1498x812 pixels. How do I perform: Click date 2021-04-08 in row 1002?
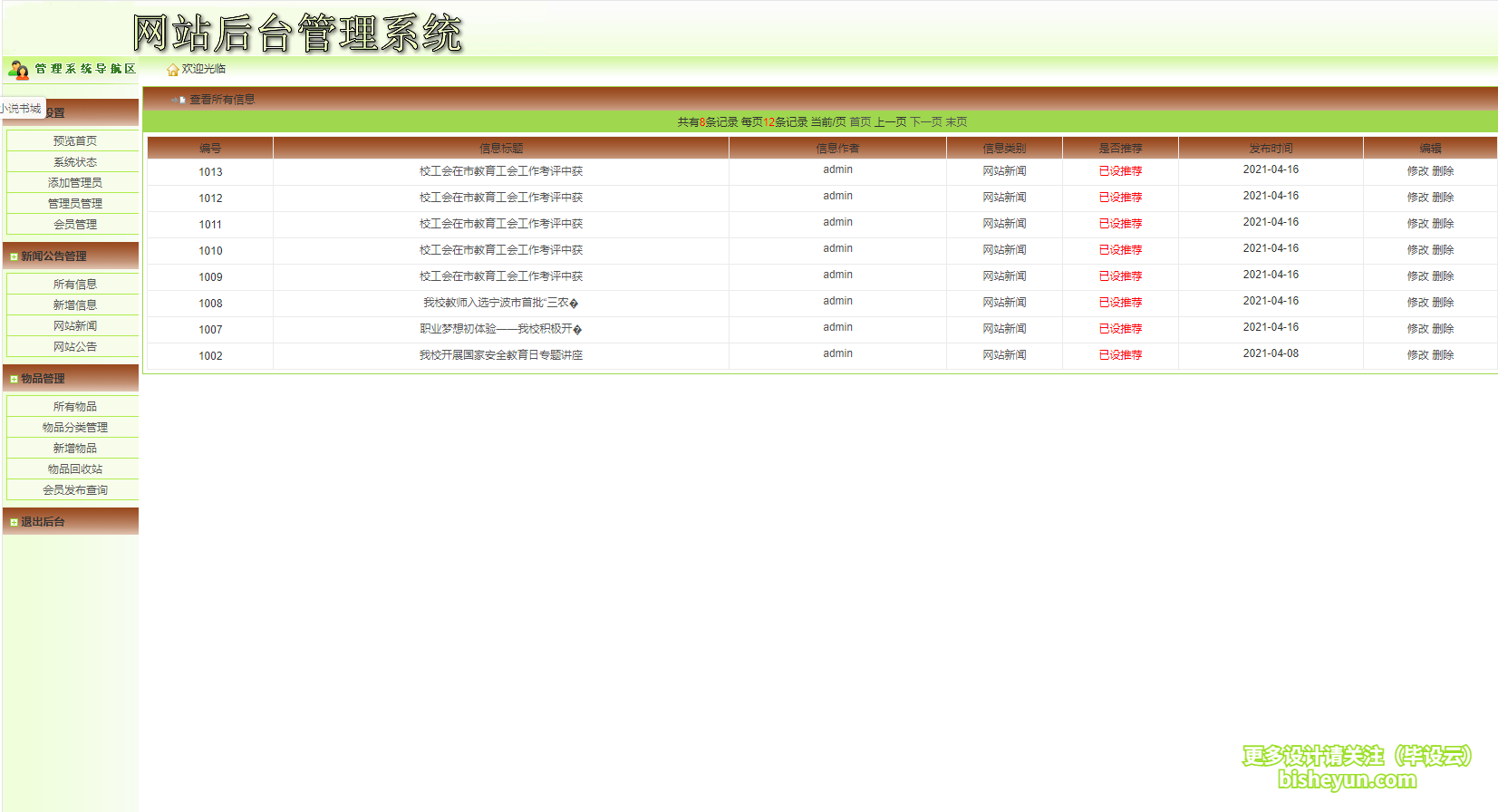1271,353
